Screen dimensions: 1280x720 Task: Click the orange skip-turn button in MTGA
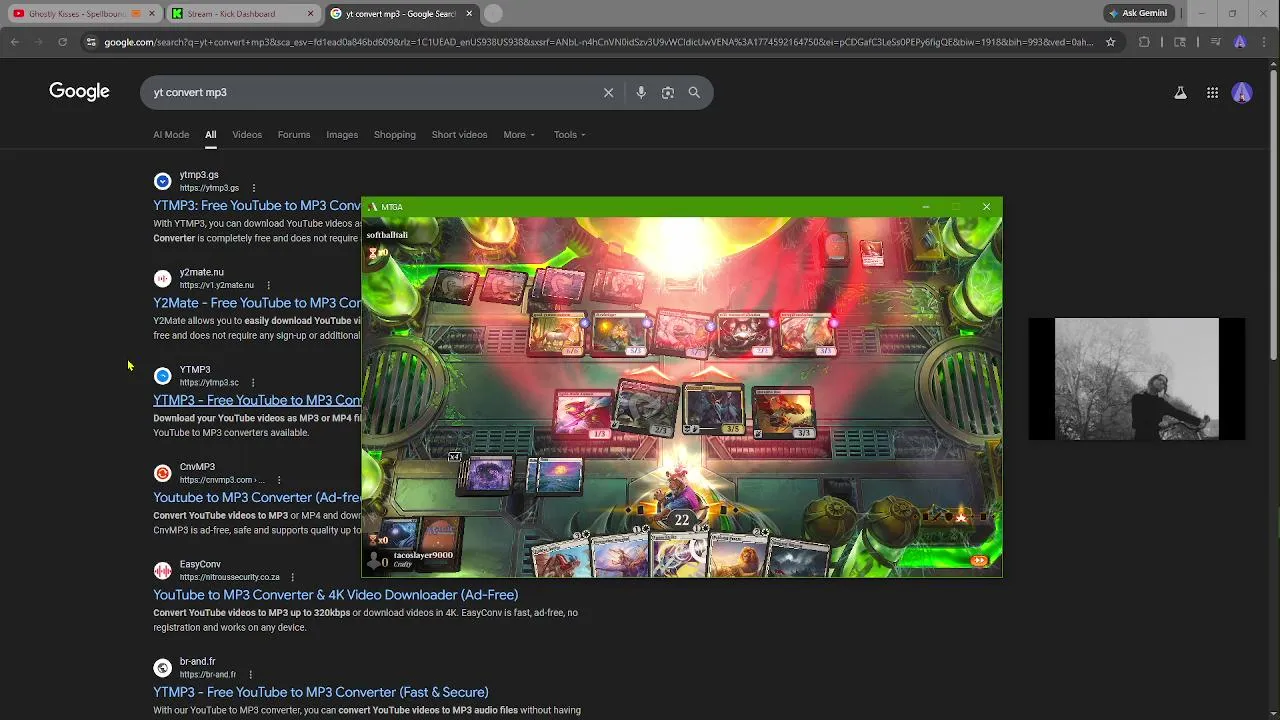pos(979,561)
